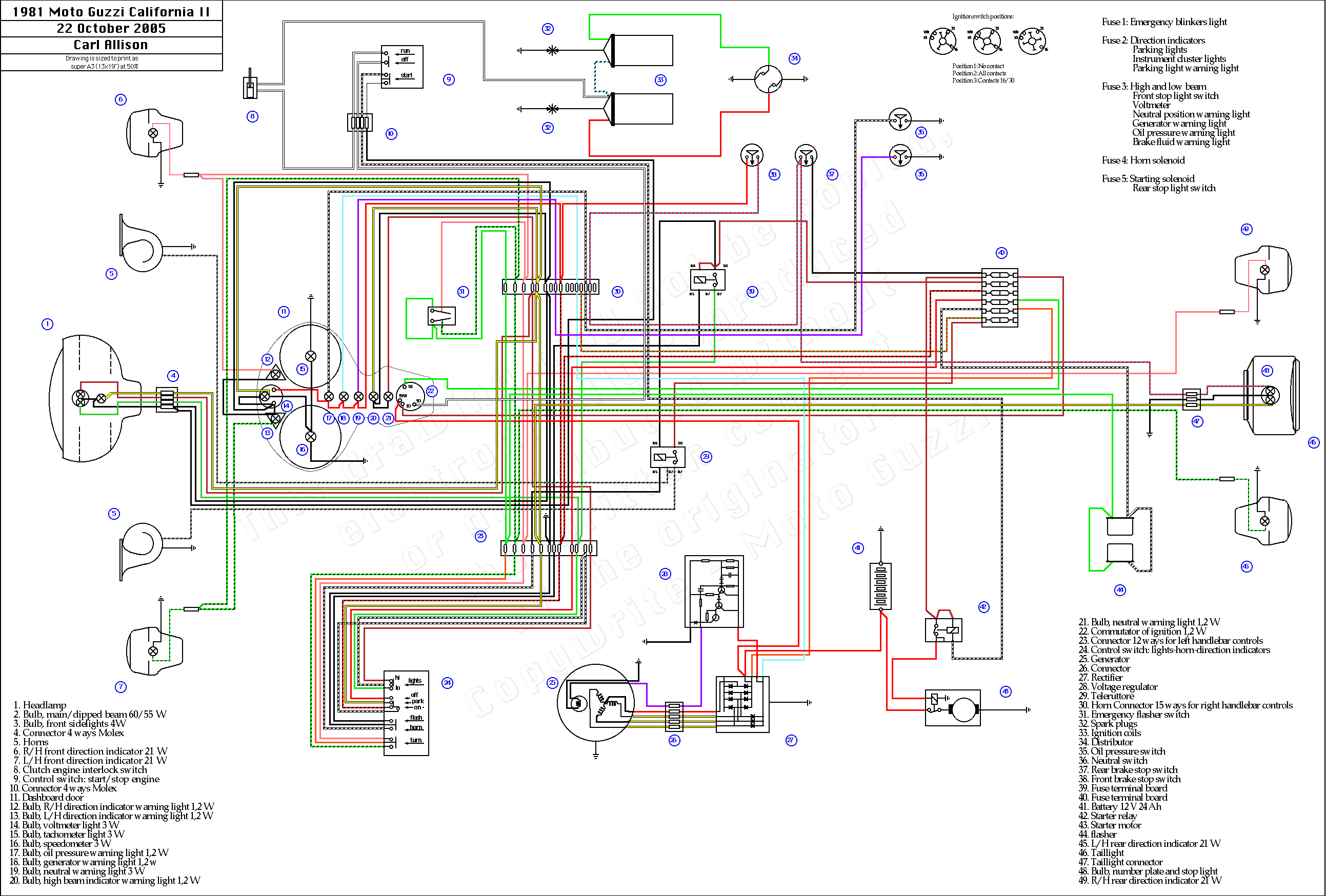Viewport: 1326px width, 896px height.
Task: Select the emergency flasher switch symbol (31)
Action: point(441,315)
